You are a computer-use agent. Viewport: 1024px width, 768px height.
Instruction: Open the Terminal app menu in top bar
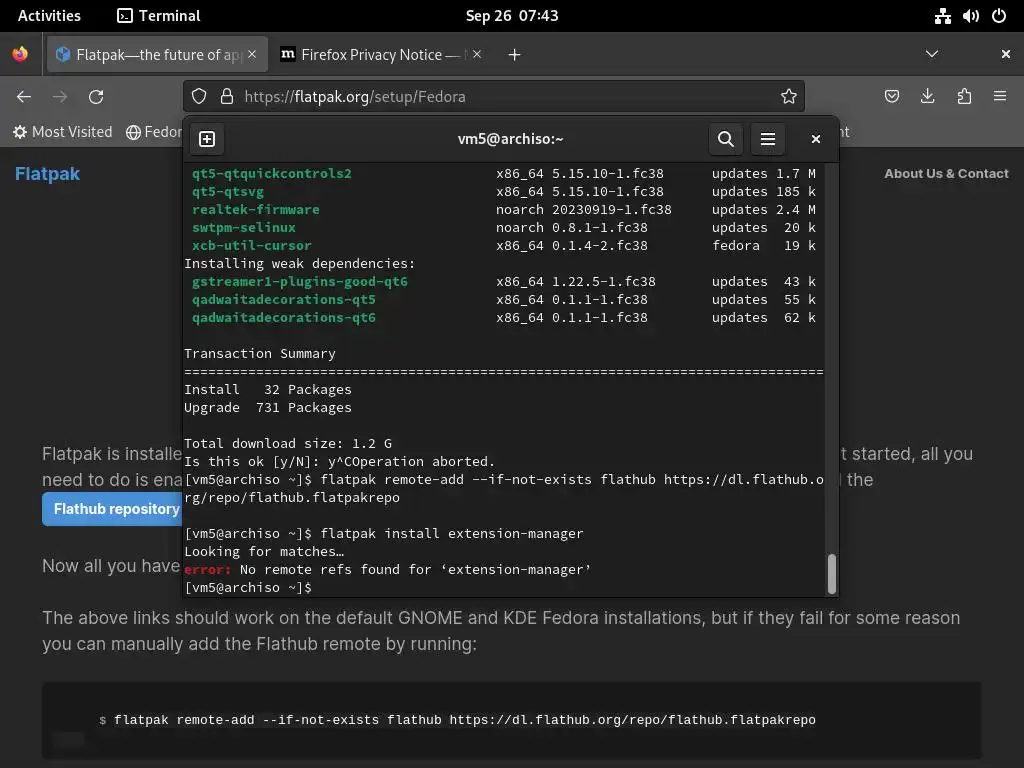click(159, 16)
